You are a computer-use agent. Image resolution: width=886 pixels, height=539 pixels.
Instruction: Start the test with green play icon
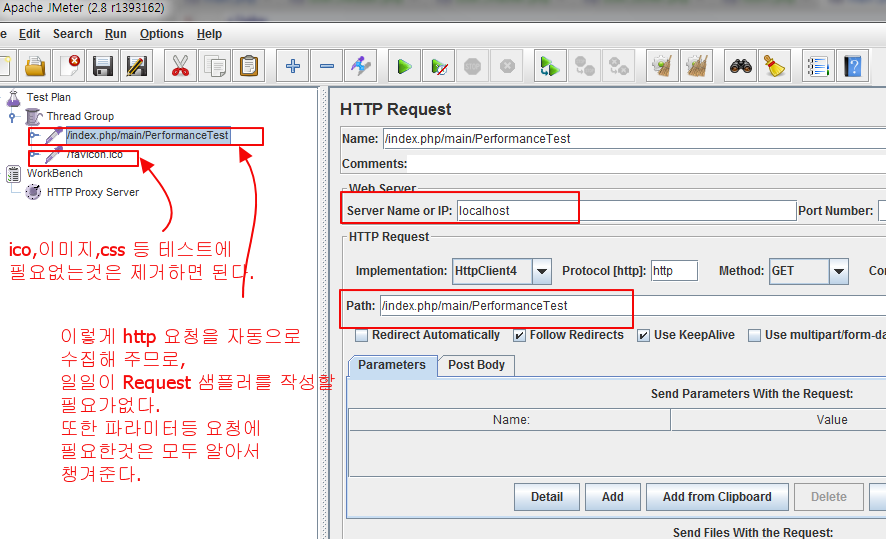[x=404, y=67]
